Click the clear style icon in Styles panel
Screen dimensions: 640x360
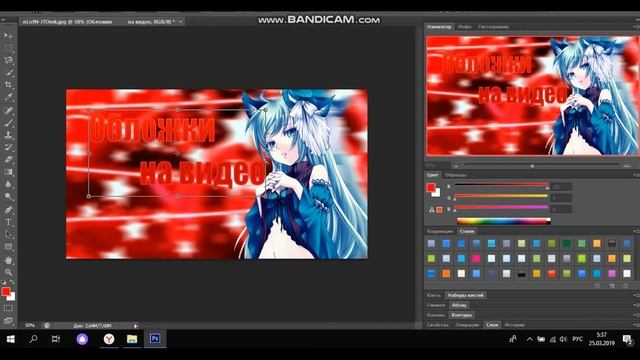coord(597,286)
